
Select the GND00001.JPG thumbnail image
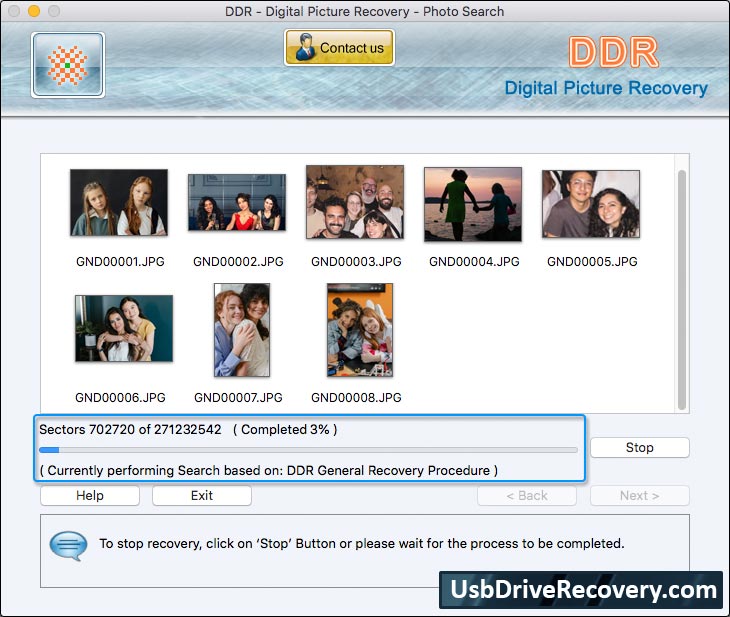[119, 203]
